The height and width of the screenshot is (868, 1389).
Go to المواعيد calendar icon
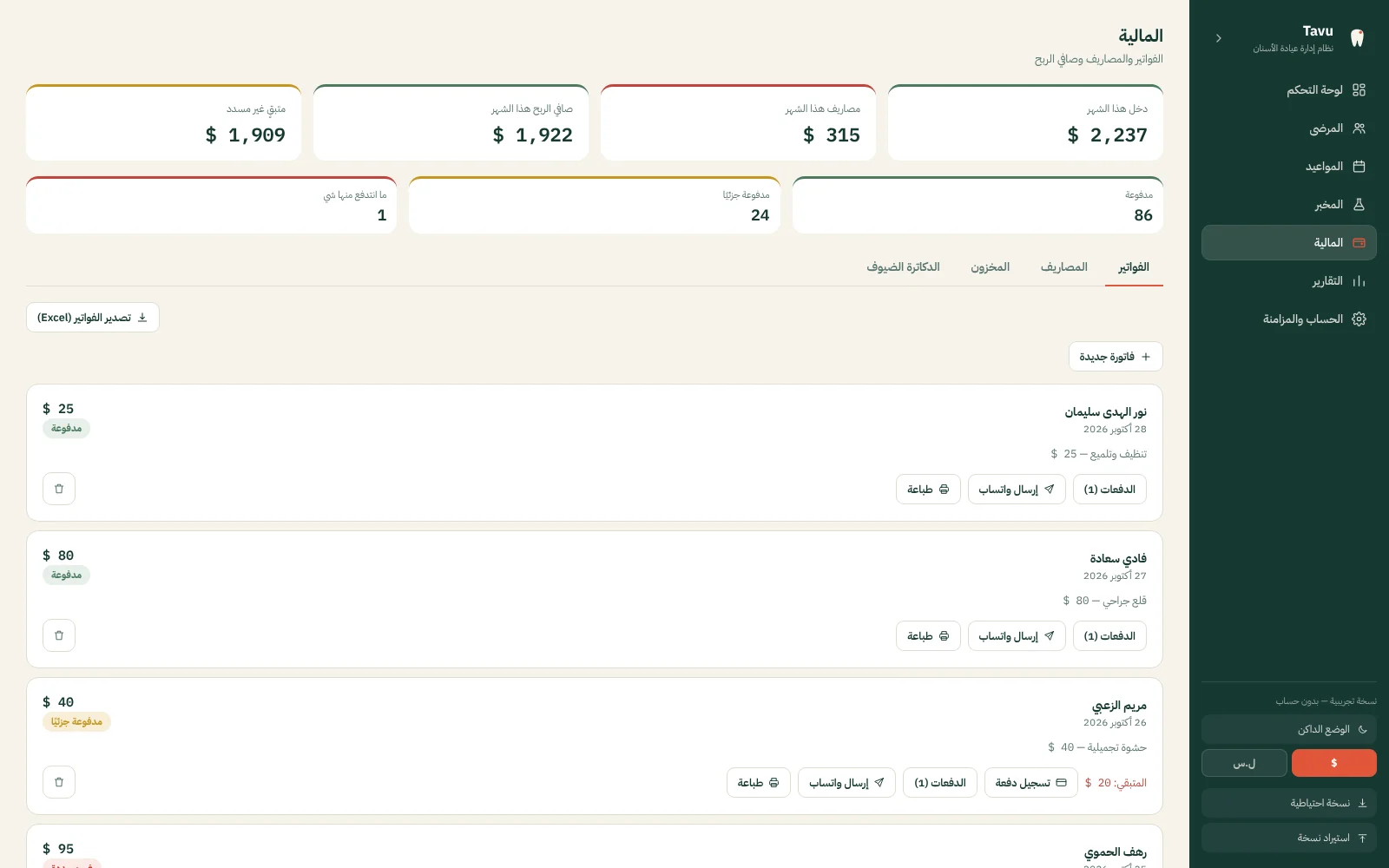(x=1359, y=167)
